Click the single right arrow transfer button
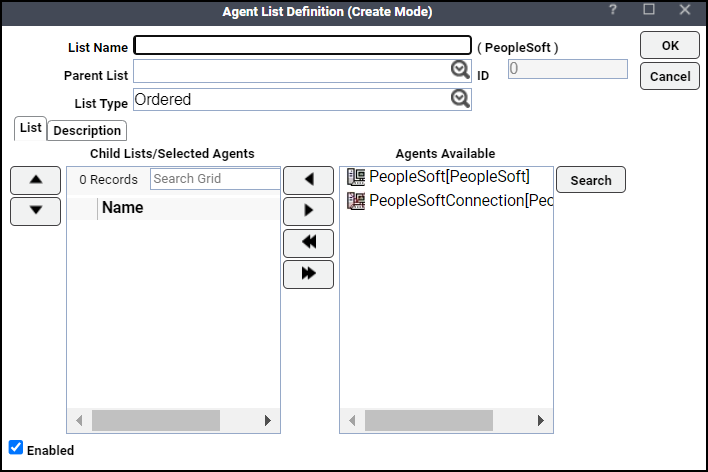The image size is (708, 472). pyautogui.click(x=308, y=211)
